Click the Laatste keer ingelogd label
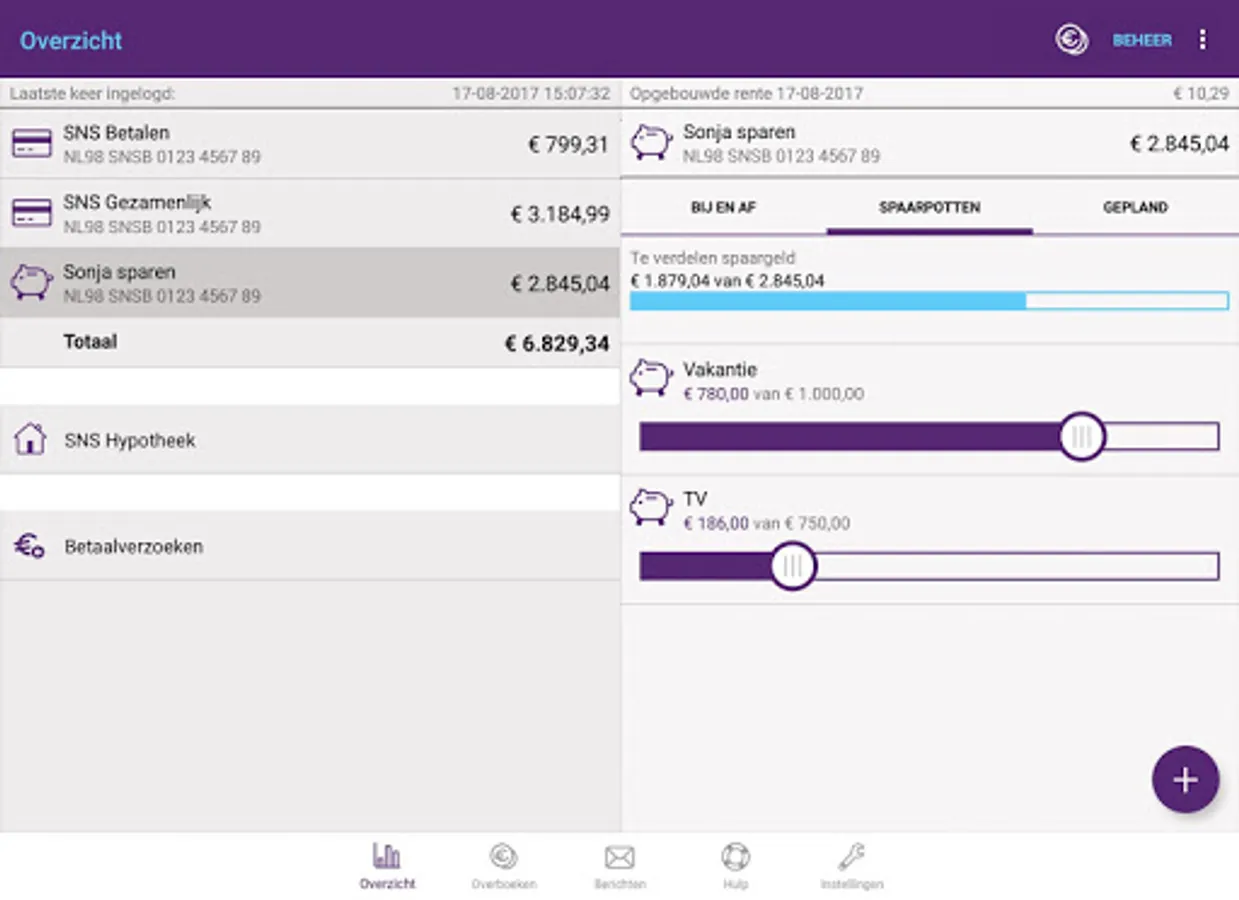 point(92,94)
